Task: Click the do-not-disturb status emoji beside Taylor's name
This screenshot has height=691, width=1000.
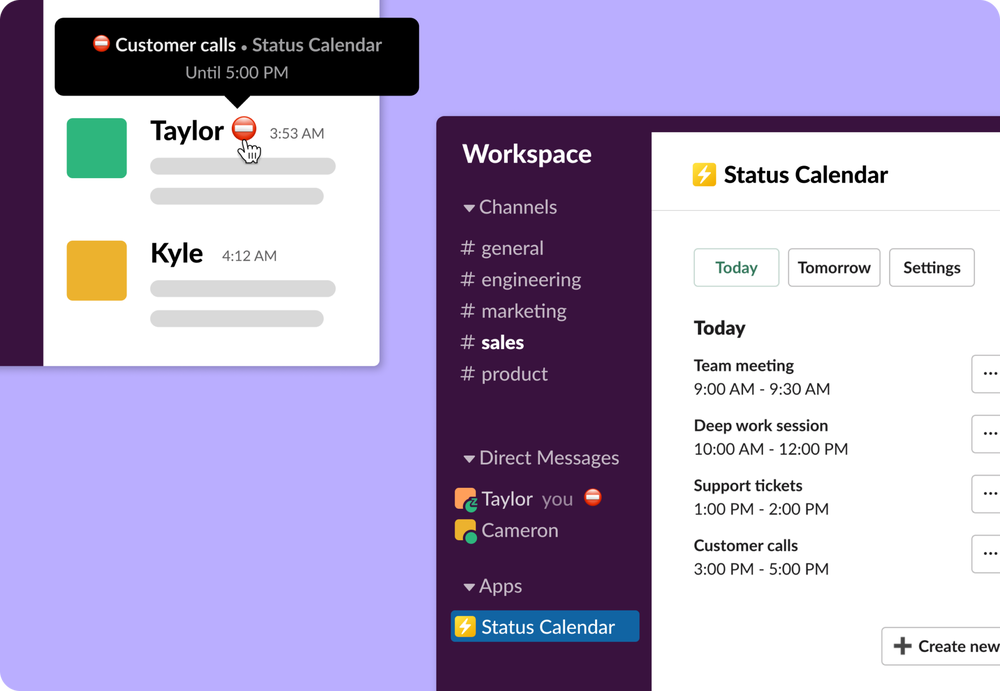Action: (x=243, y=130)
